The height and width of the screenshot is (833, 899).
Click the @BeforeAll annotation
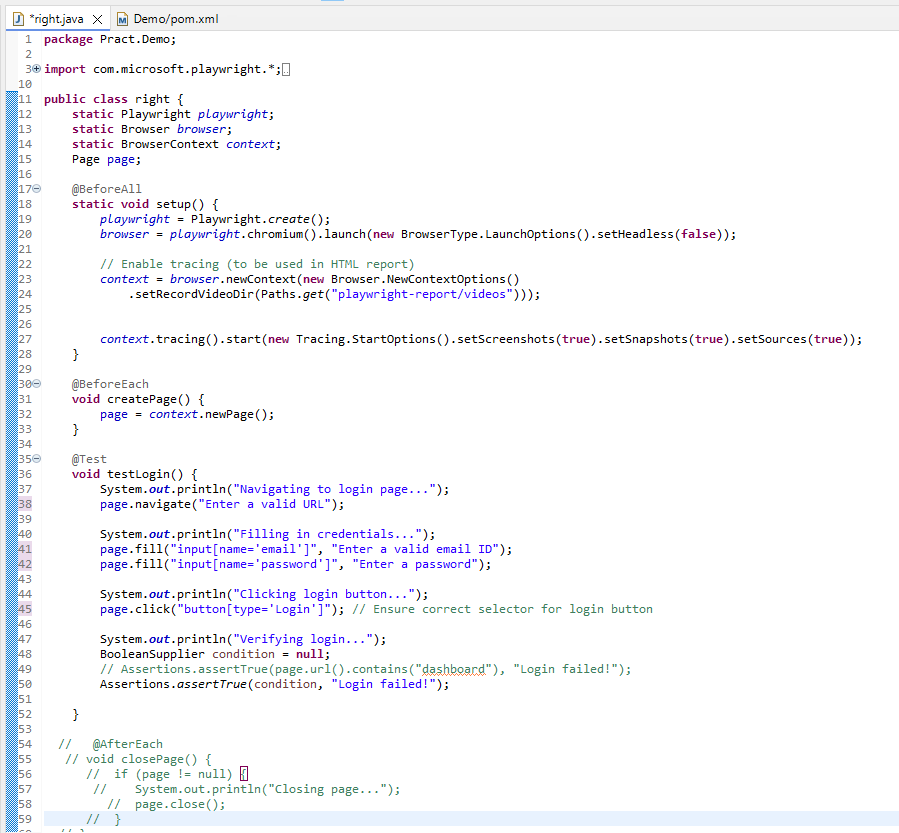point(107,189)
